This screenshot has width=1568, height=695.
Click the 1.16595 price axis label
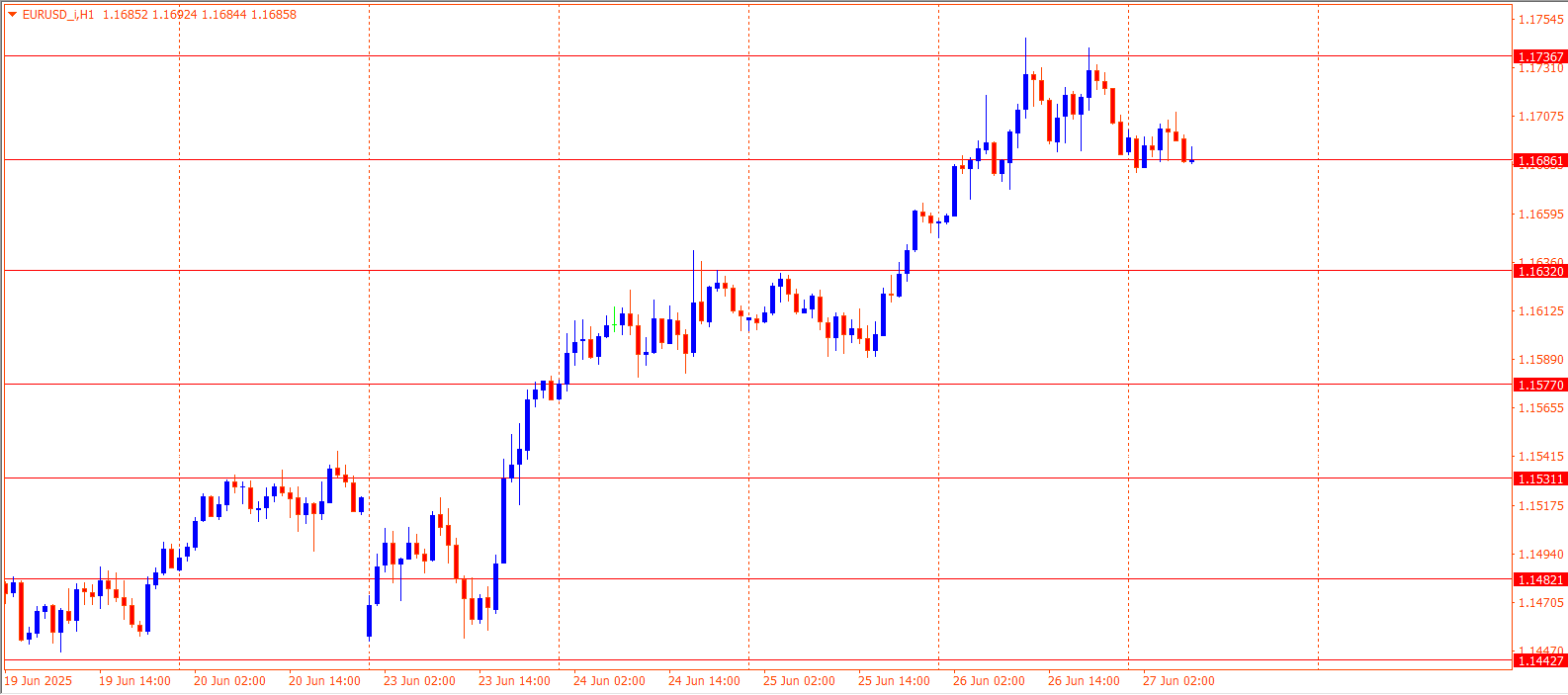click(1541, 215)
